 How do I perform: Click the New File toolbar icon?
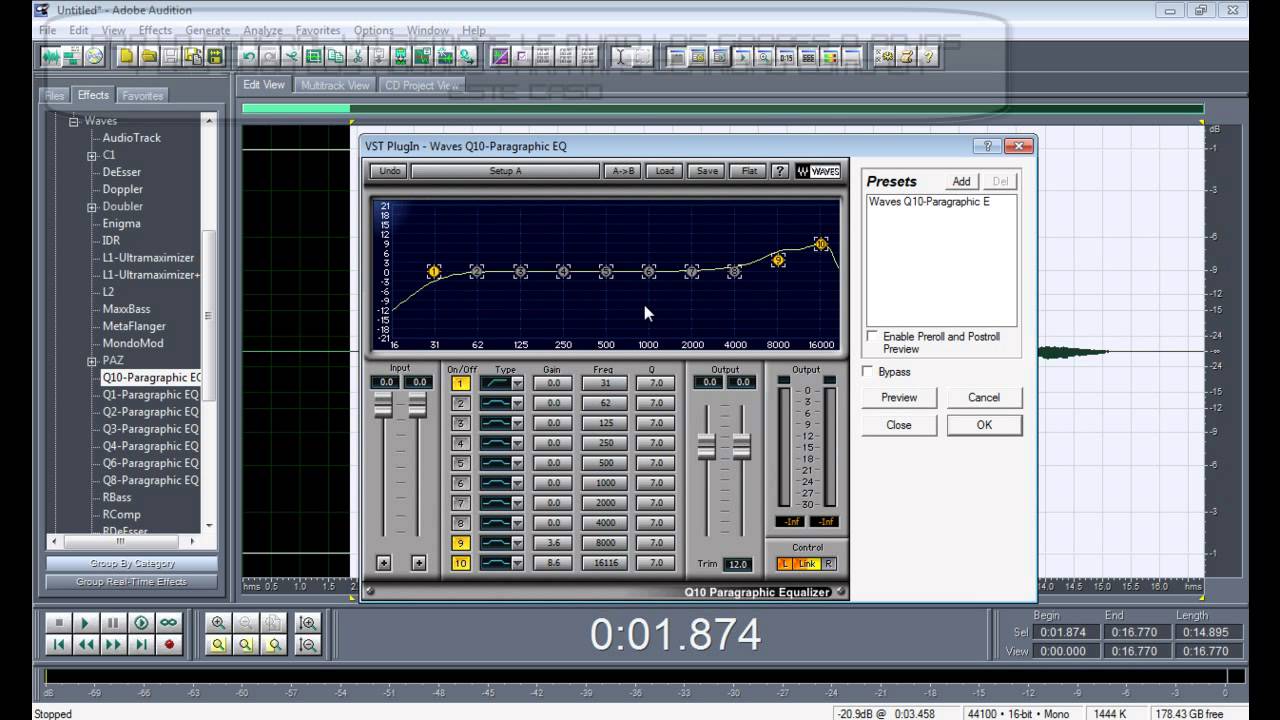click(126, 57)
